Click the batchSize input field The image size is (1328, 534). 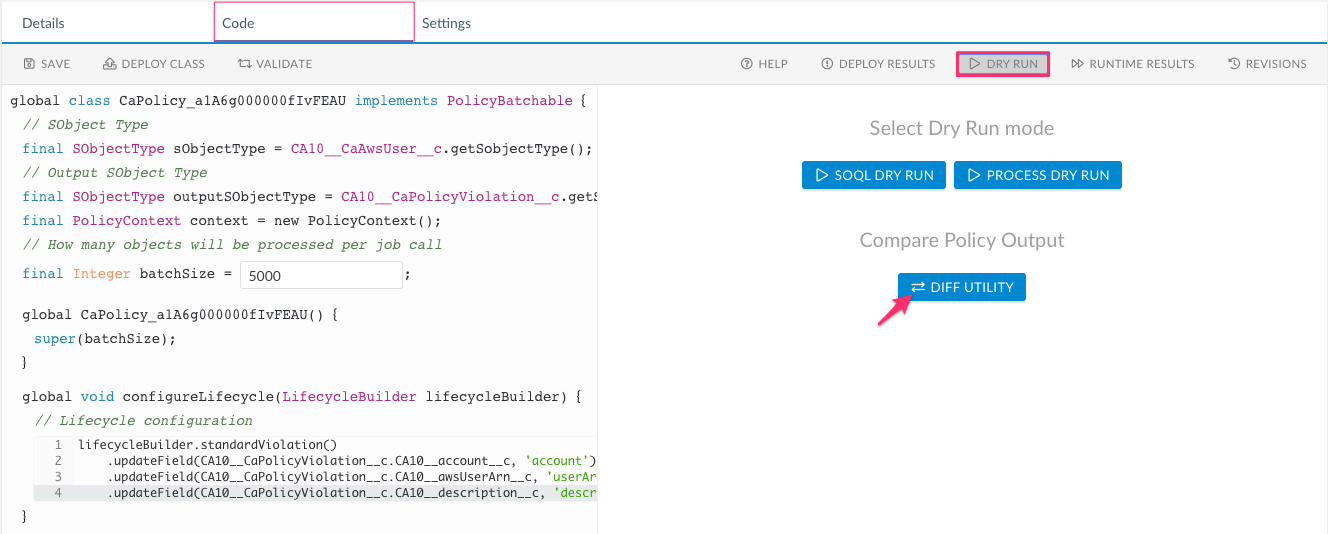pos(320,275)
